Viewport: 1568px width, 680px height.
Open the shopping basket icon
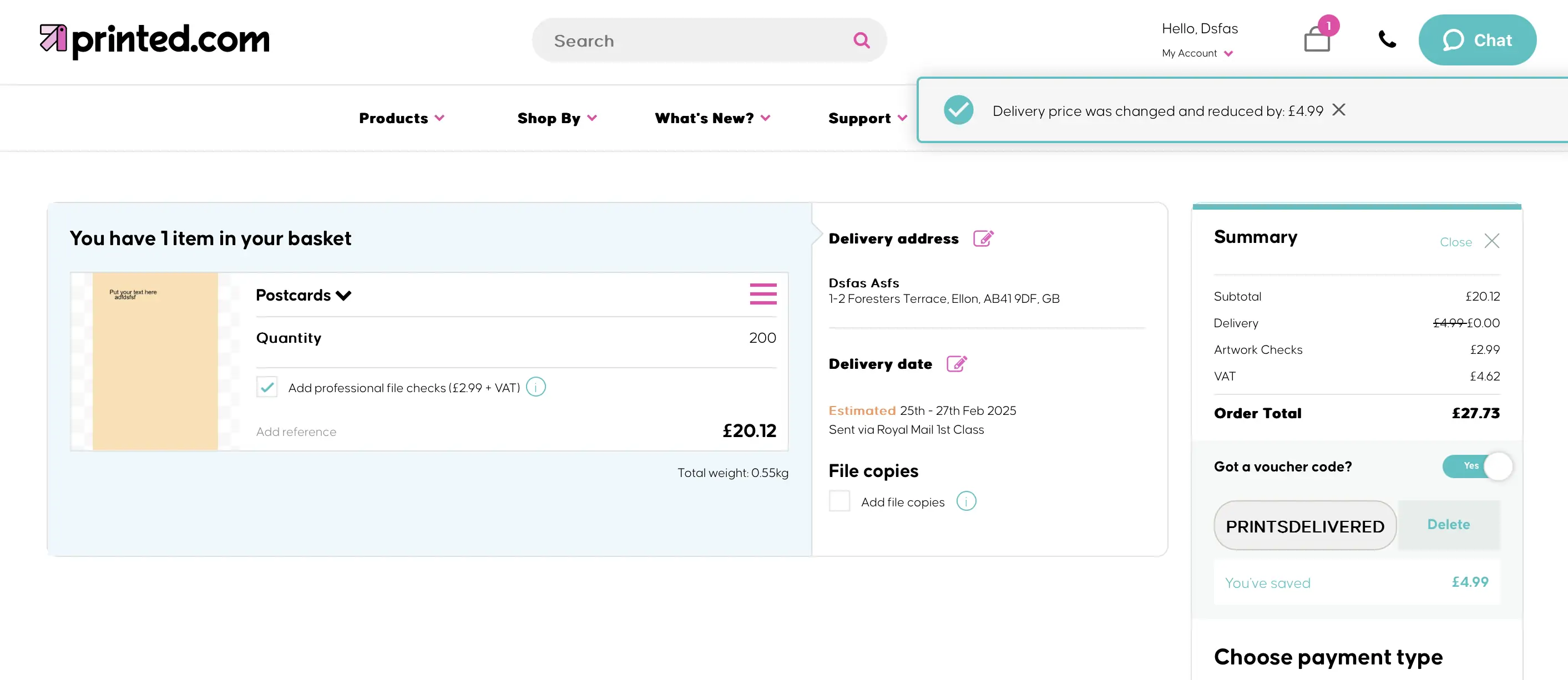point(1317,40)
